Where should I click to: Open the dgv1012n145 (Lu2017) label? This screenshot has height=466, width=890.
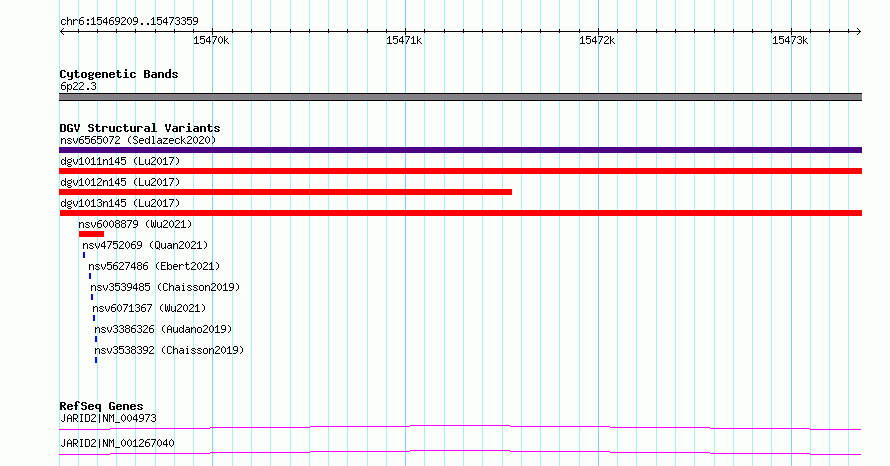(120, 182)
